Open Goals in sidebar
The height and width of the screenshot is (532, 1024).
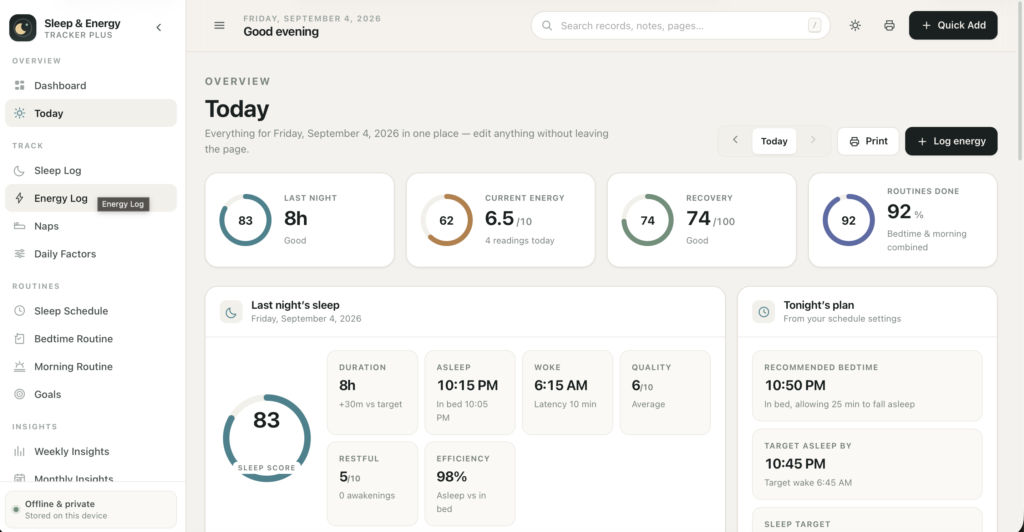[91, 394]
